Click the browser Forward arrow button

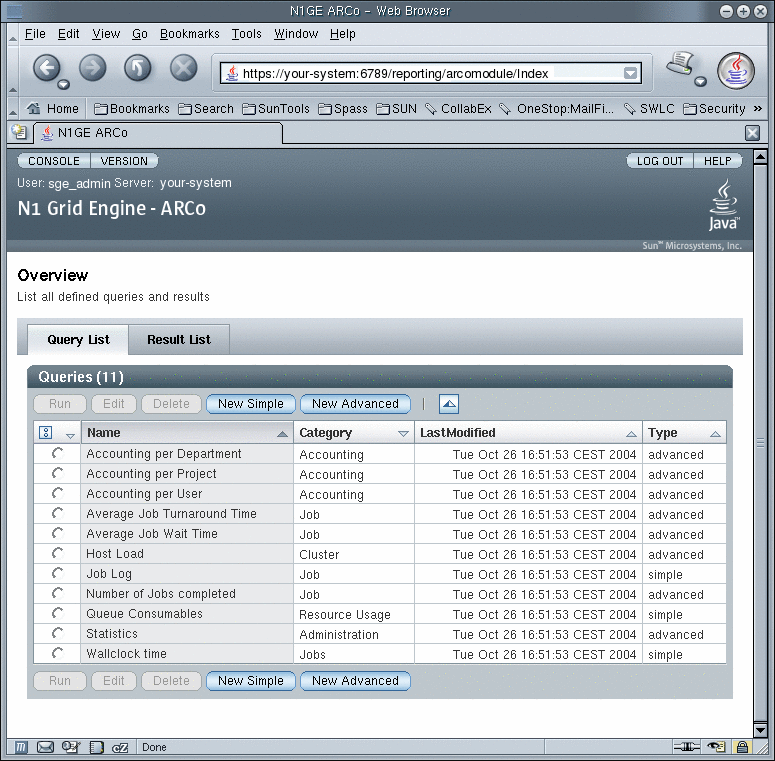click(x=92, y=68)
